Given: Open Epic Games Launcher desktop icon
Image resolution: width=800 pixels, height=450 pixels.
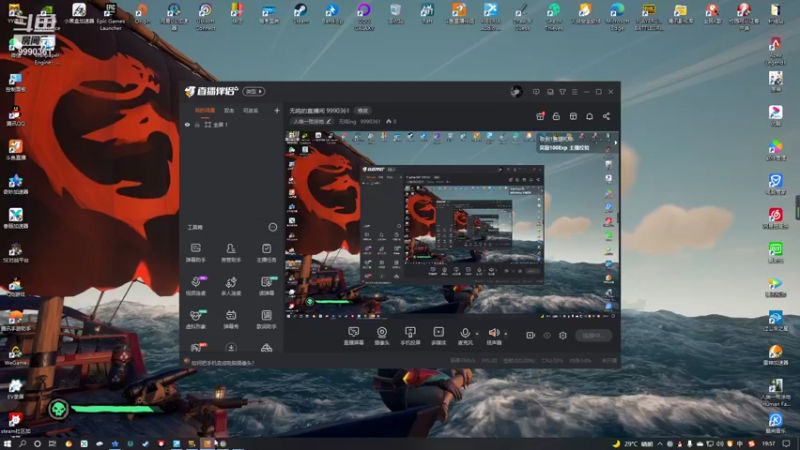Looking at the screenshot, I should [x=110, y=16].
